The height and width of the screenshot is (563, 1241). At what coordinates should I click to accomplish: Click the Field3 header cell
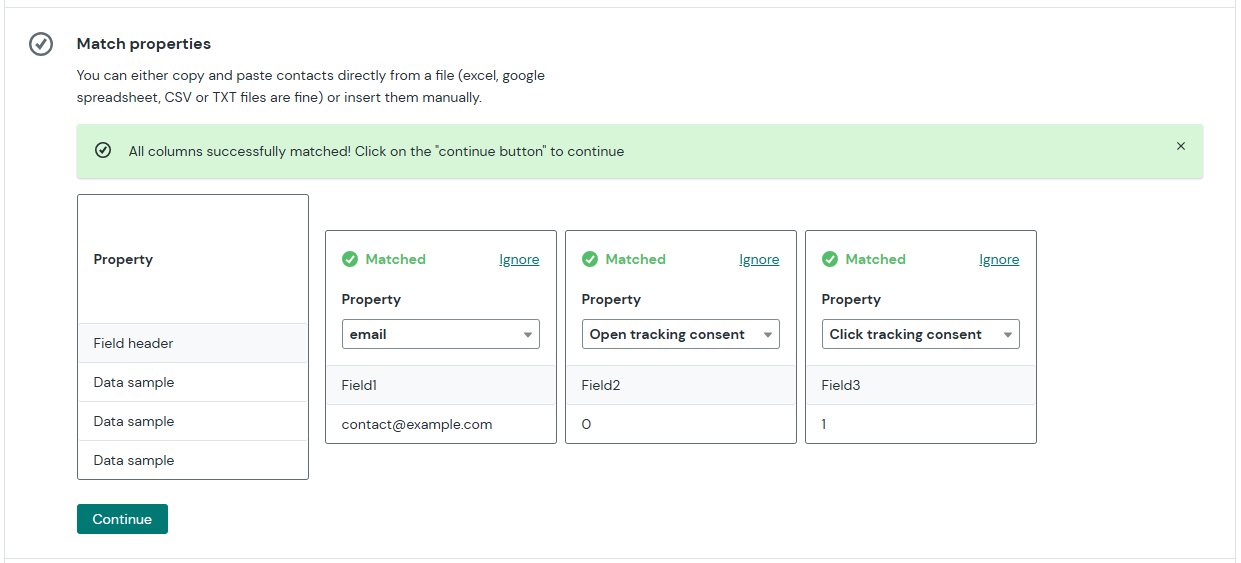click(x=921, y=385)
